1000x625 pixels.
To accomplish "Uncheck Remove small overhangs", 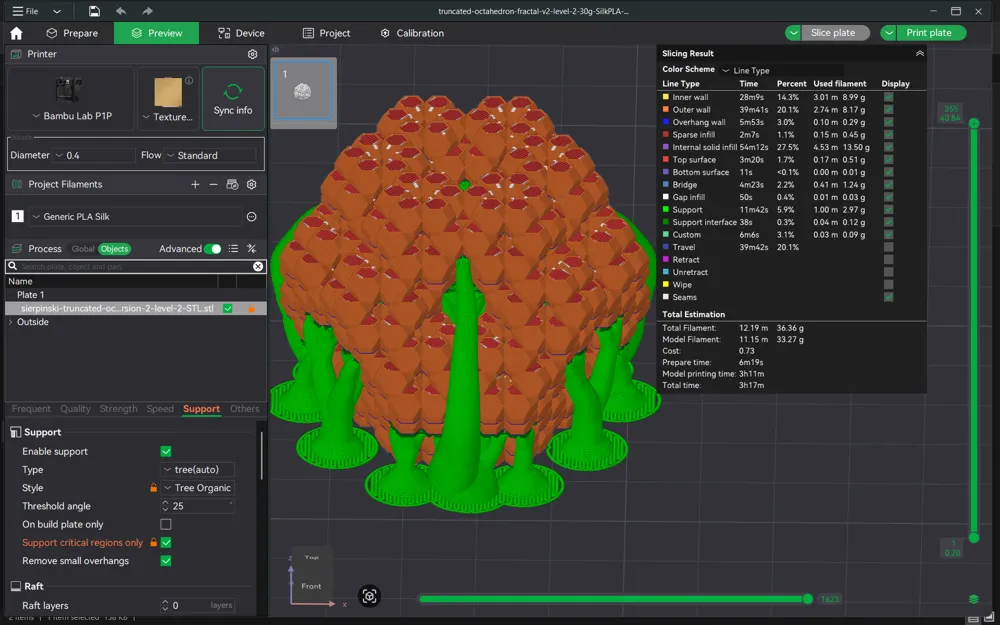I will (166, 561).
